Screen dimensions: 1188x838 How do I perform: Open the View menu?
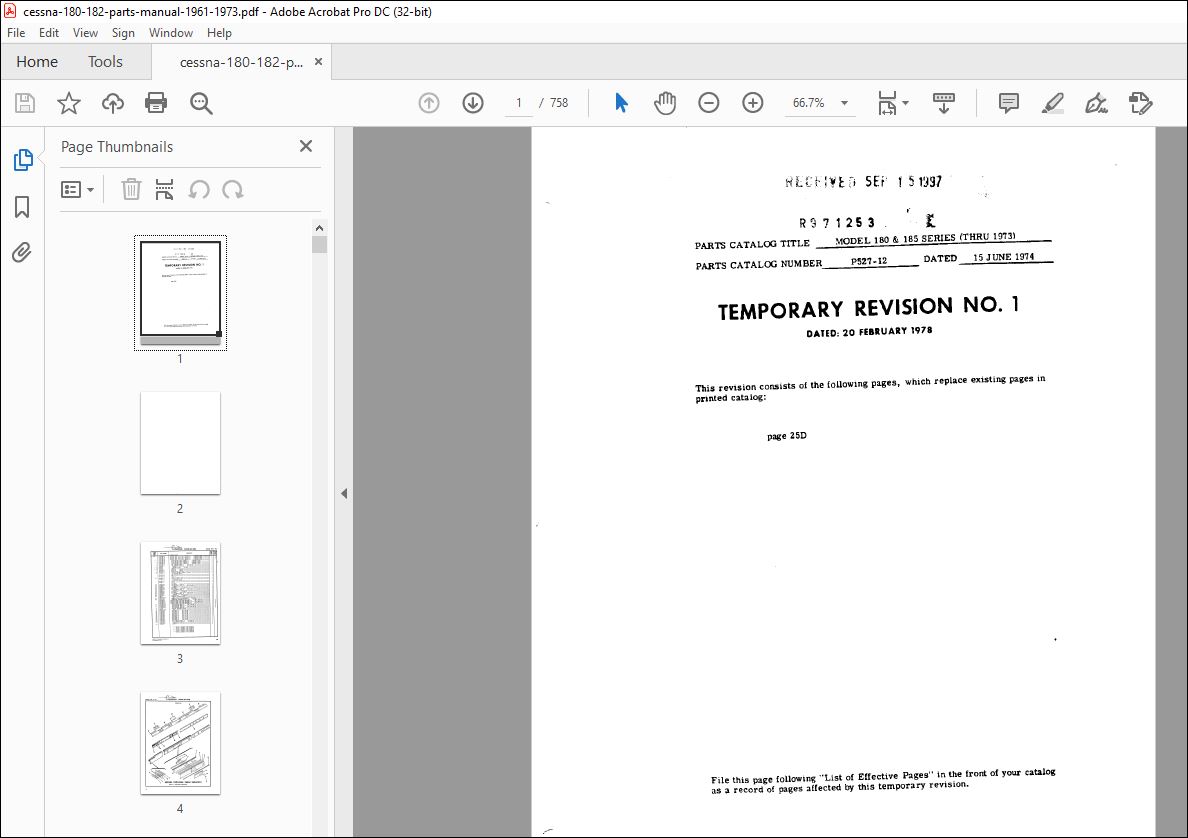[x=85, y=33]
